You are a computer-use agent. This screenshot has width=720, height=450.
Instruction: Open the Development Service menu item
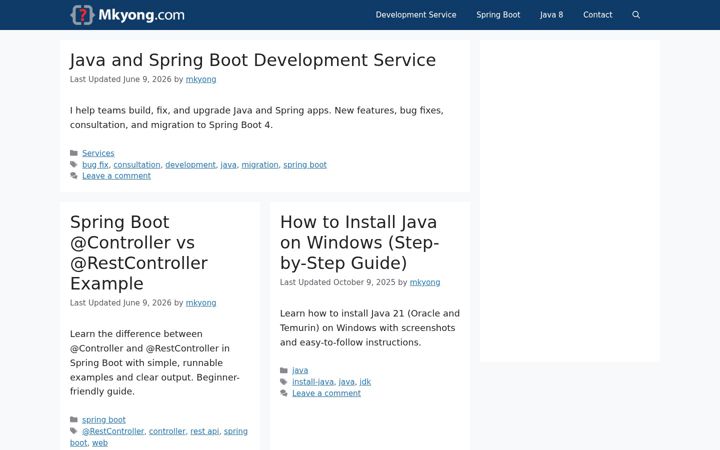pyautogui.click(x=416, y=15)
